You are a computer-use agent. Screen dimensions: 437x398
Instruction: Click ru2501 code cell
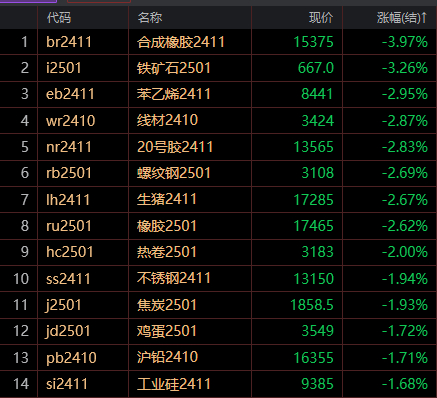69,226
